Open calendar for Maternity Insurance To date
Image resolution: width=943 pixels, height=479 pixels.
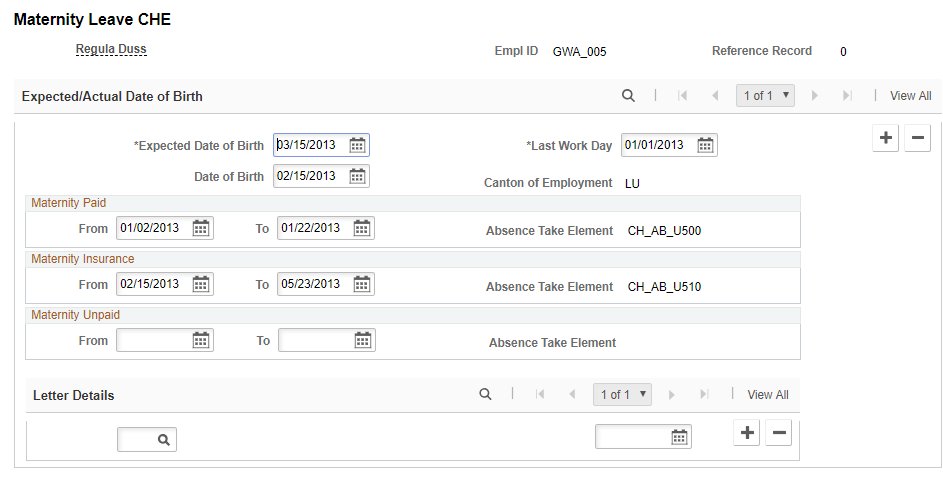pos(361,284)
